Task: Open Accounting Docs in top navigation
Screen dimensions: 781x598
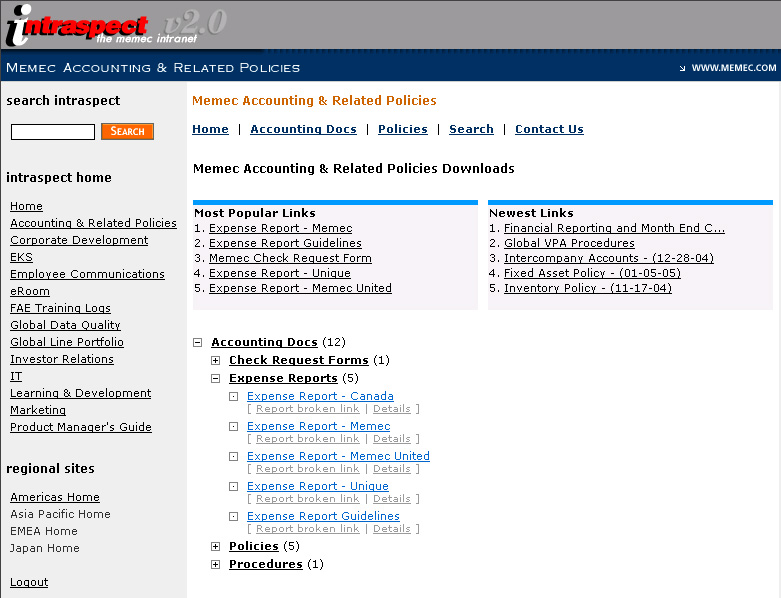Action: [303, 129]
